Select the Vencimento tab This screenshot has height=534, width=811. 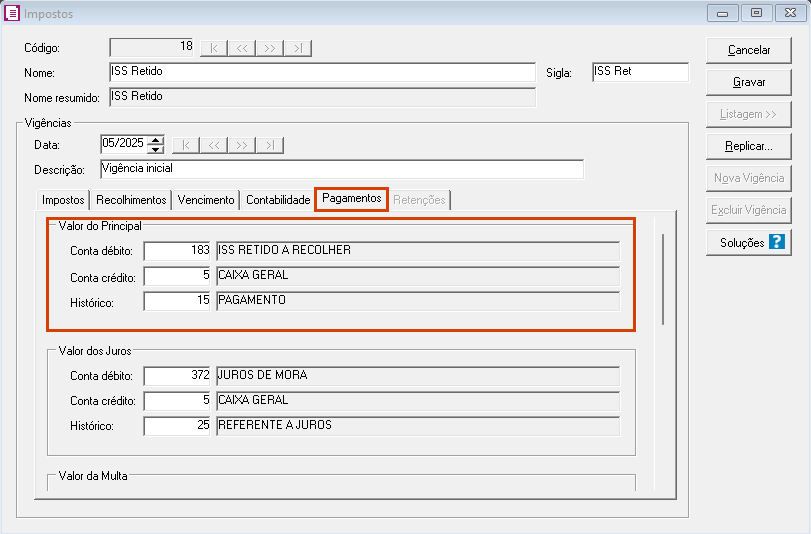[x=206, y=200]
